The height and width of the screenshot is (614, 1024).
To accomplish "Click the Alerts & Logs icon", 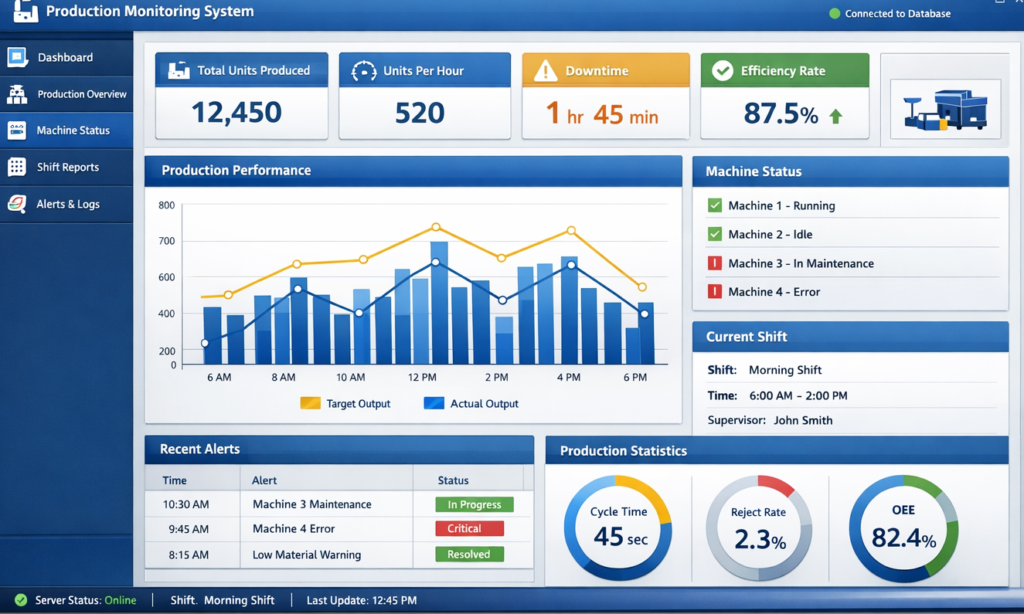I will 17,204.
